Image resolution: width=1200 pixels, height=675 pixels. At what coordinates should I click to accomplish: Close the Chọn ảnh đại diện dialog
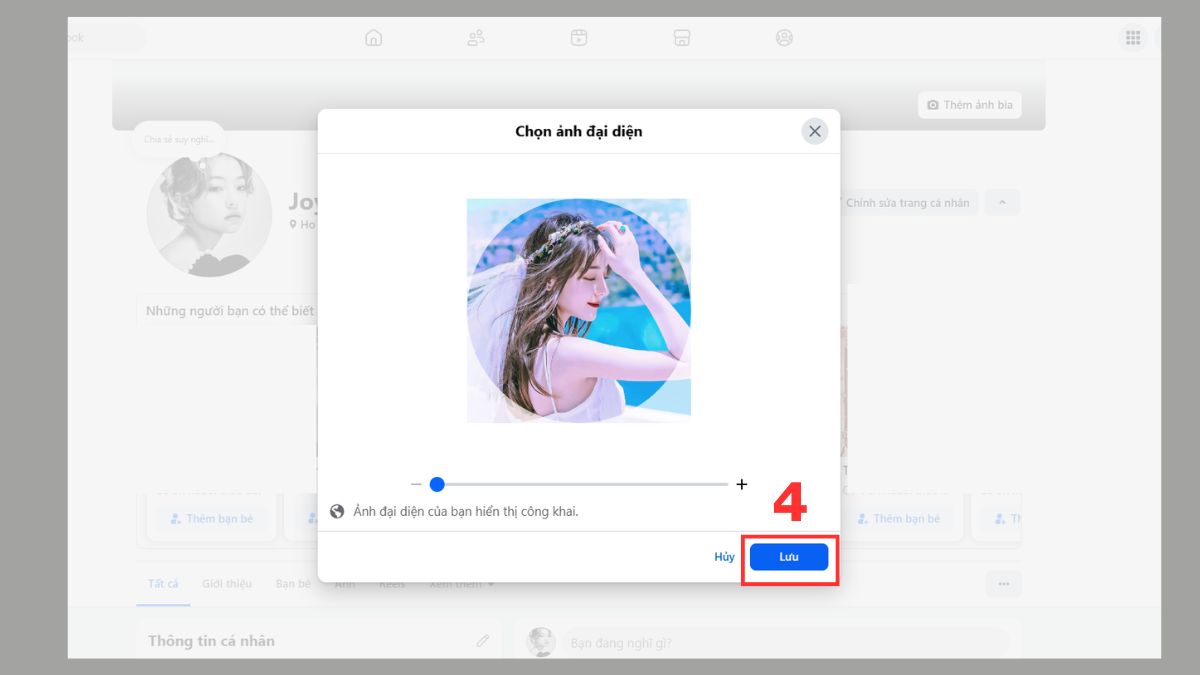815,131
